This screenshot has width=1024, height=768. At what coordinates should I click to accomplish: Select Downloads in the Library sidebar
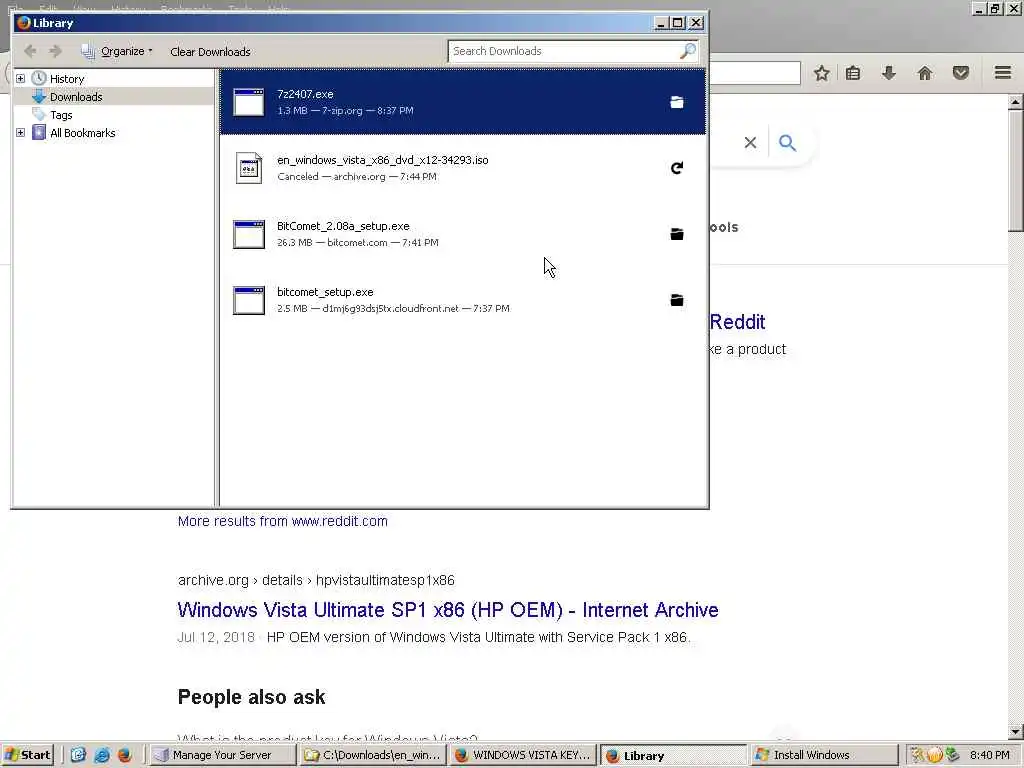tap(76, 97)
